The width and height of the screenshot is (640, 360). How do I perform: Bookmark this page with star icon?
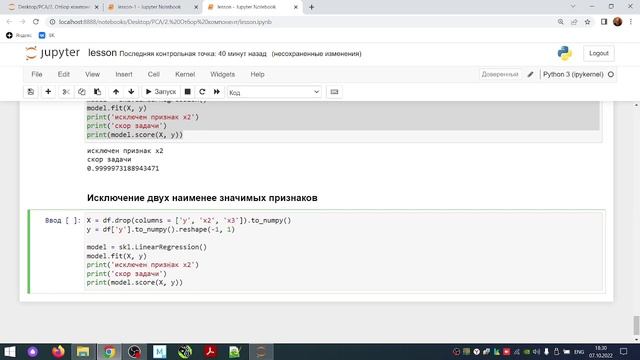point(587,22)
